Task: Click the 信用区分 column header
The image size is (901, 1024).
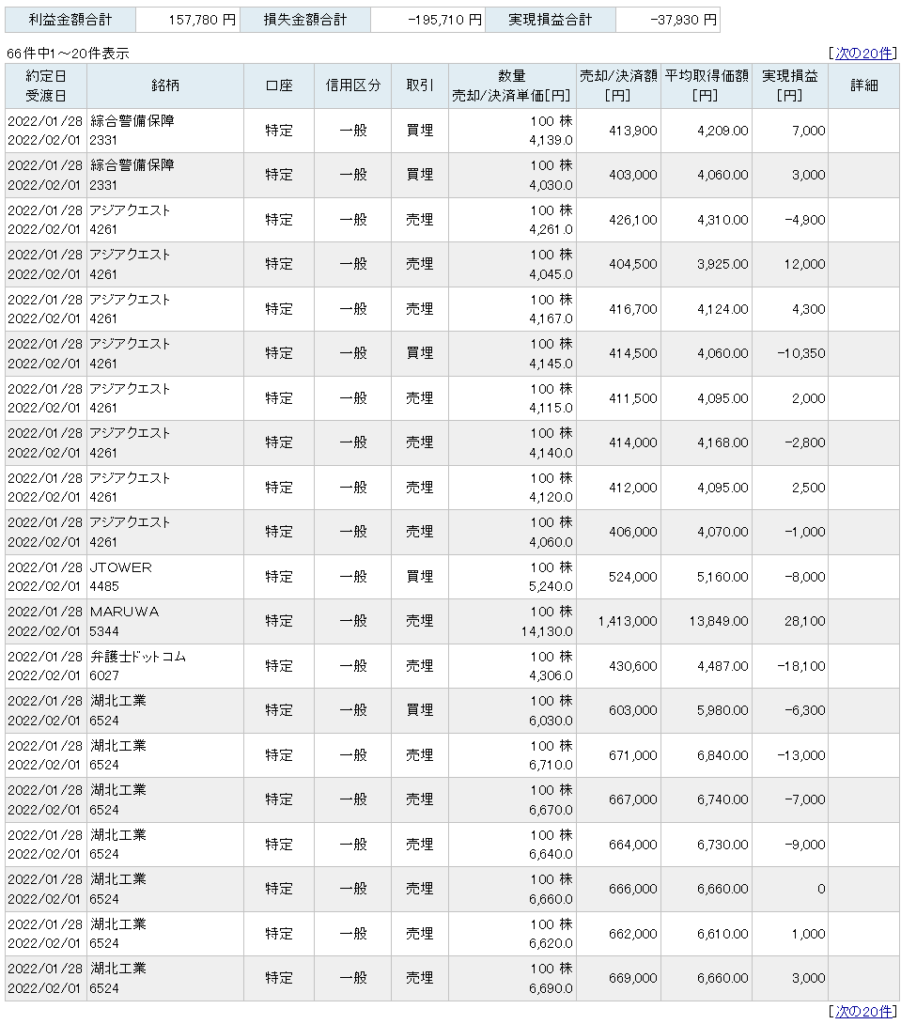Action: pos(353,86)
